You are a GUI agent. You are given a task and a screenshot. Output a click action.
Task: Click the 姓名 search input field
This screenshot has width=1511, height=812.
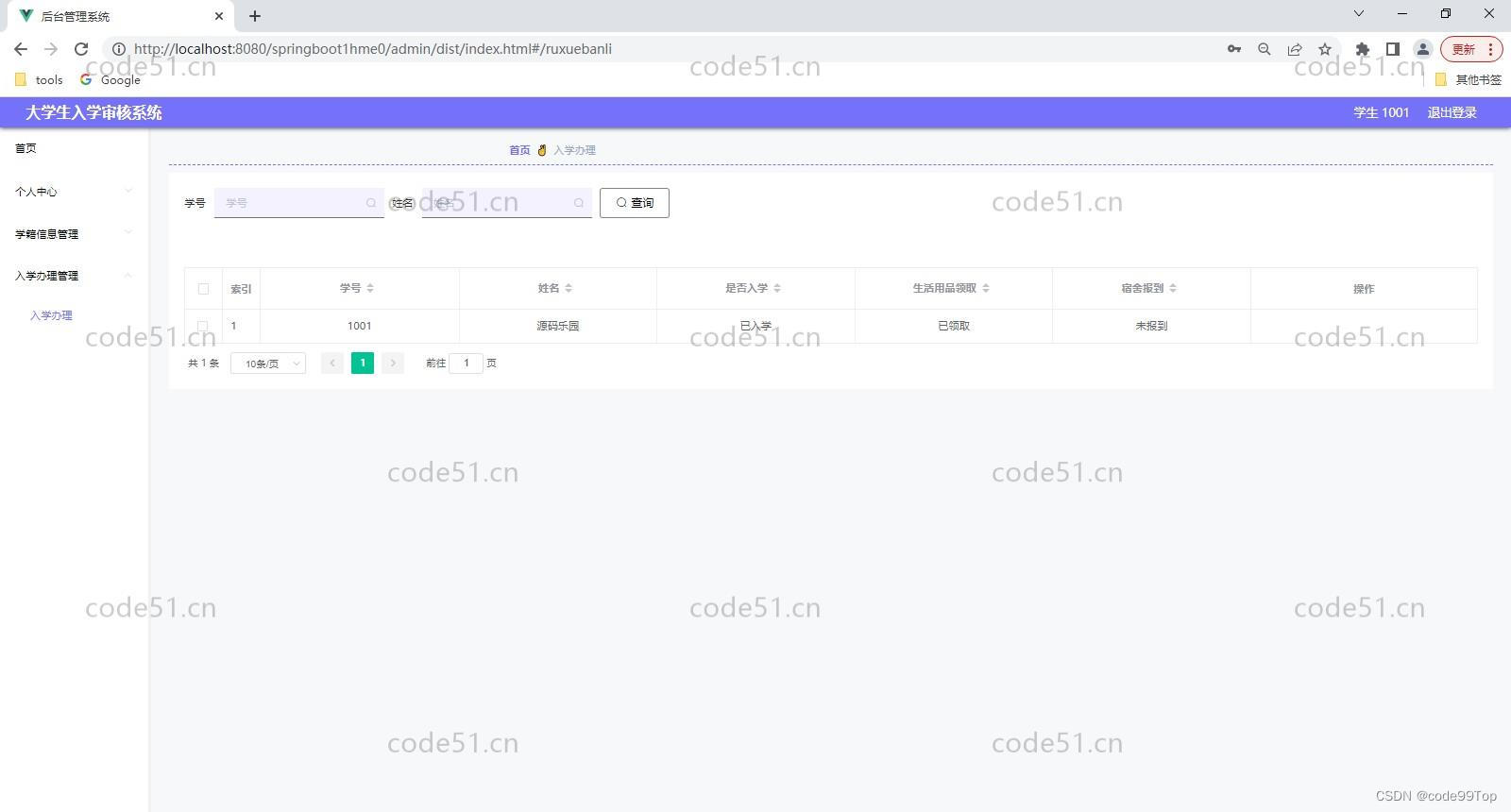pos(507,203)
